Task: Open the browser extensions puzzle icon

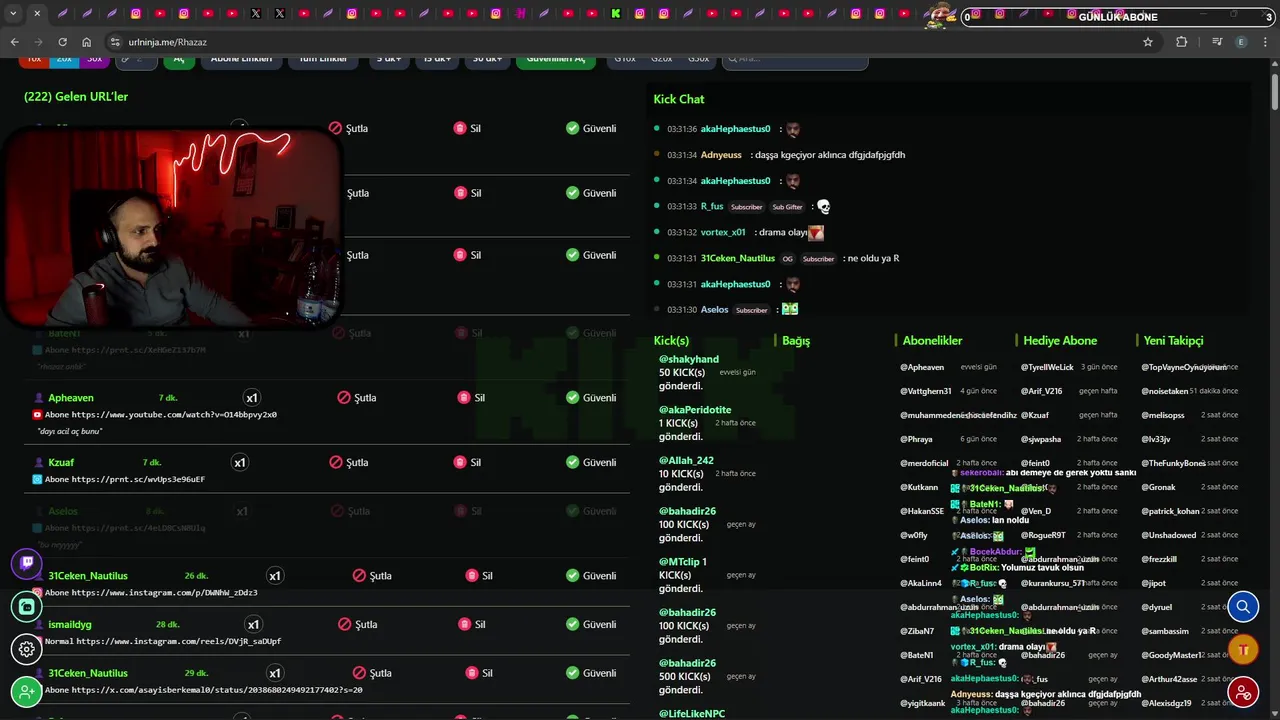Action: coord(1182,42)
